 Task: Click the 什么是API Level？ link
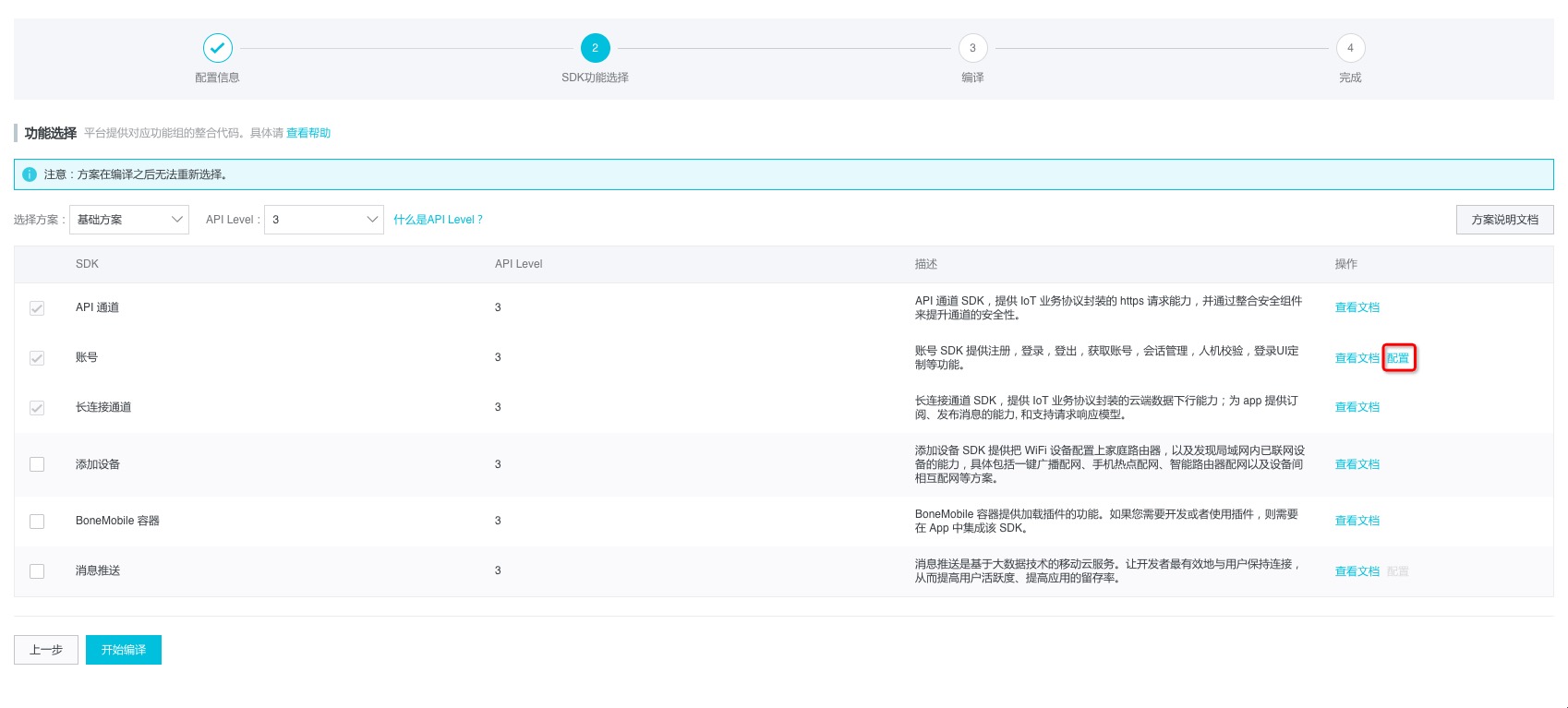[x=438, y=220]
